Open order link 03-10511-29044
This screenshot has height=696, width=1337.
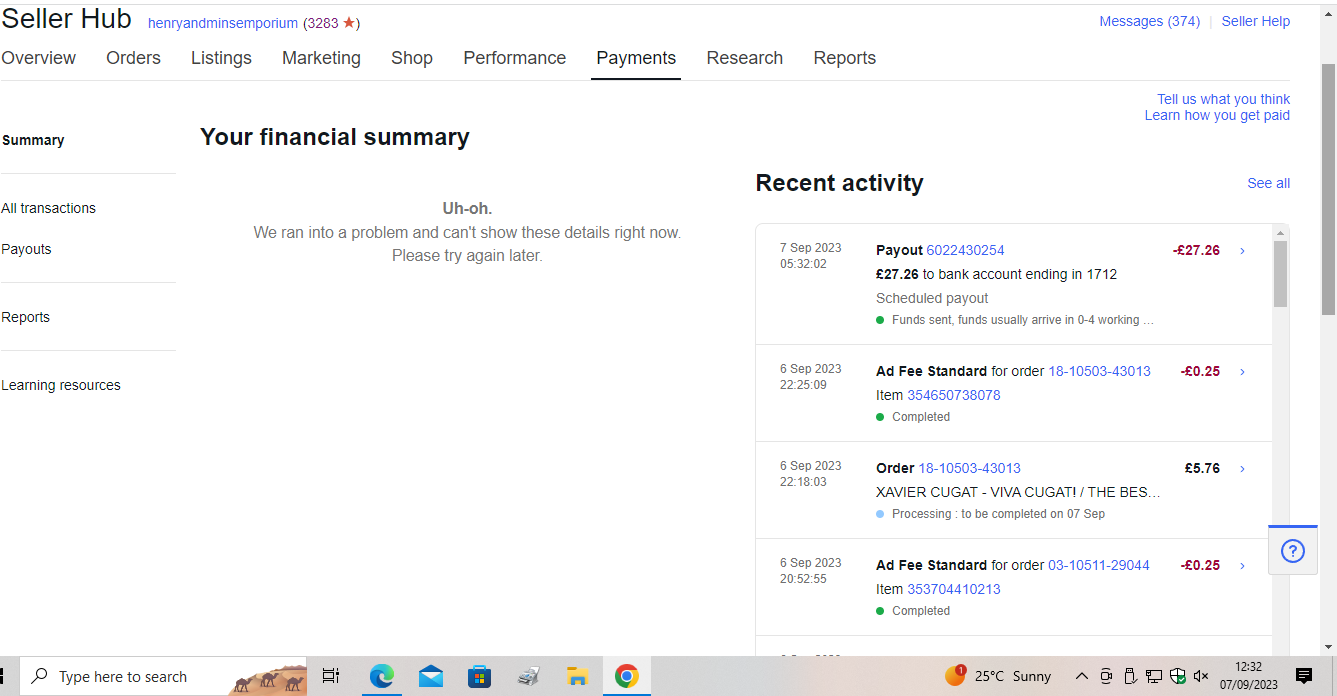(1099, 565)
